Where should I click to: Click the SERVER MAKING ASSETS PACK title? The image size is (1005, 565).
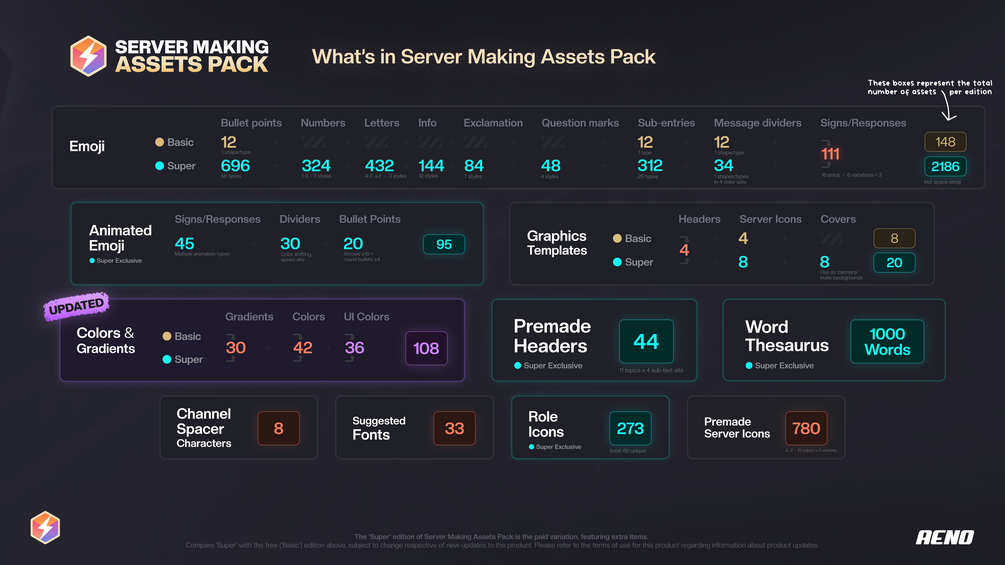192,56
